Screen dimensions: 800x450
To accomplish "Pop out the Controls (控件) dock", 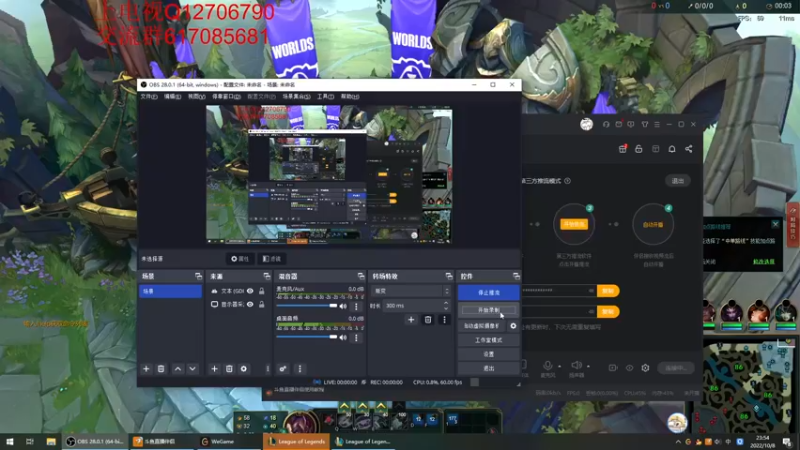I will click(x=516, y=276).
